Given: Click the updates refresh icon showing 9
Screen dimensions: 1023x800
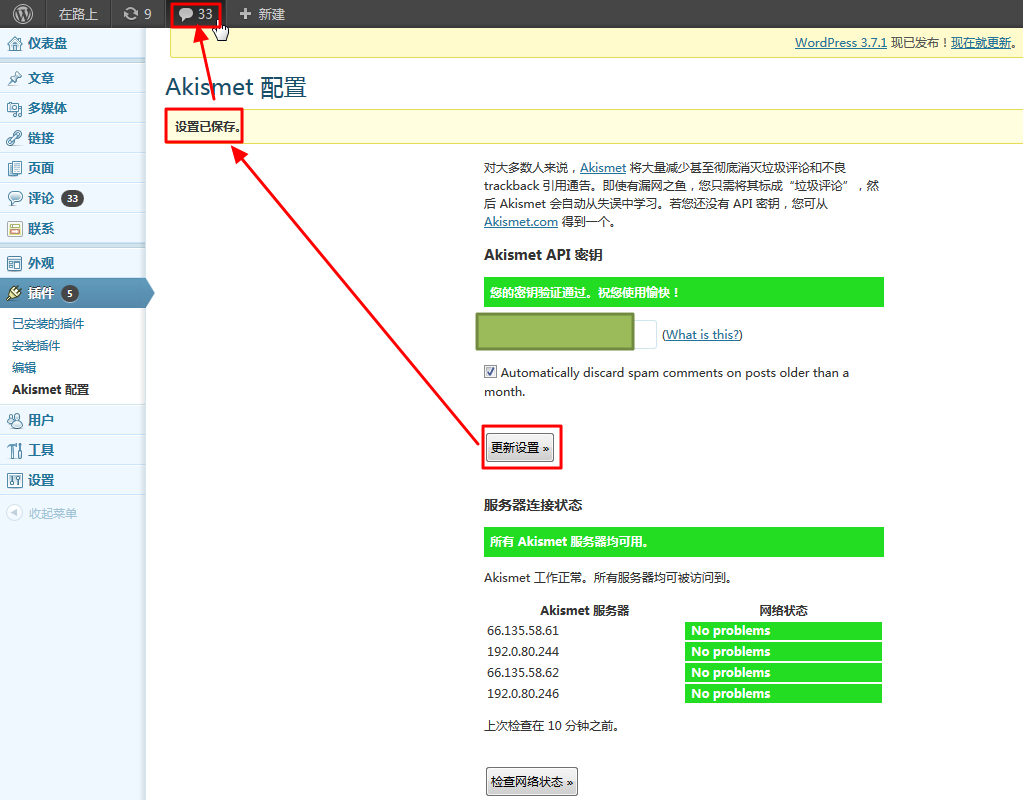Looking at the screenshot, I should 131,14.
